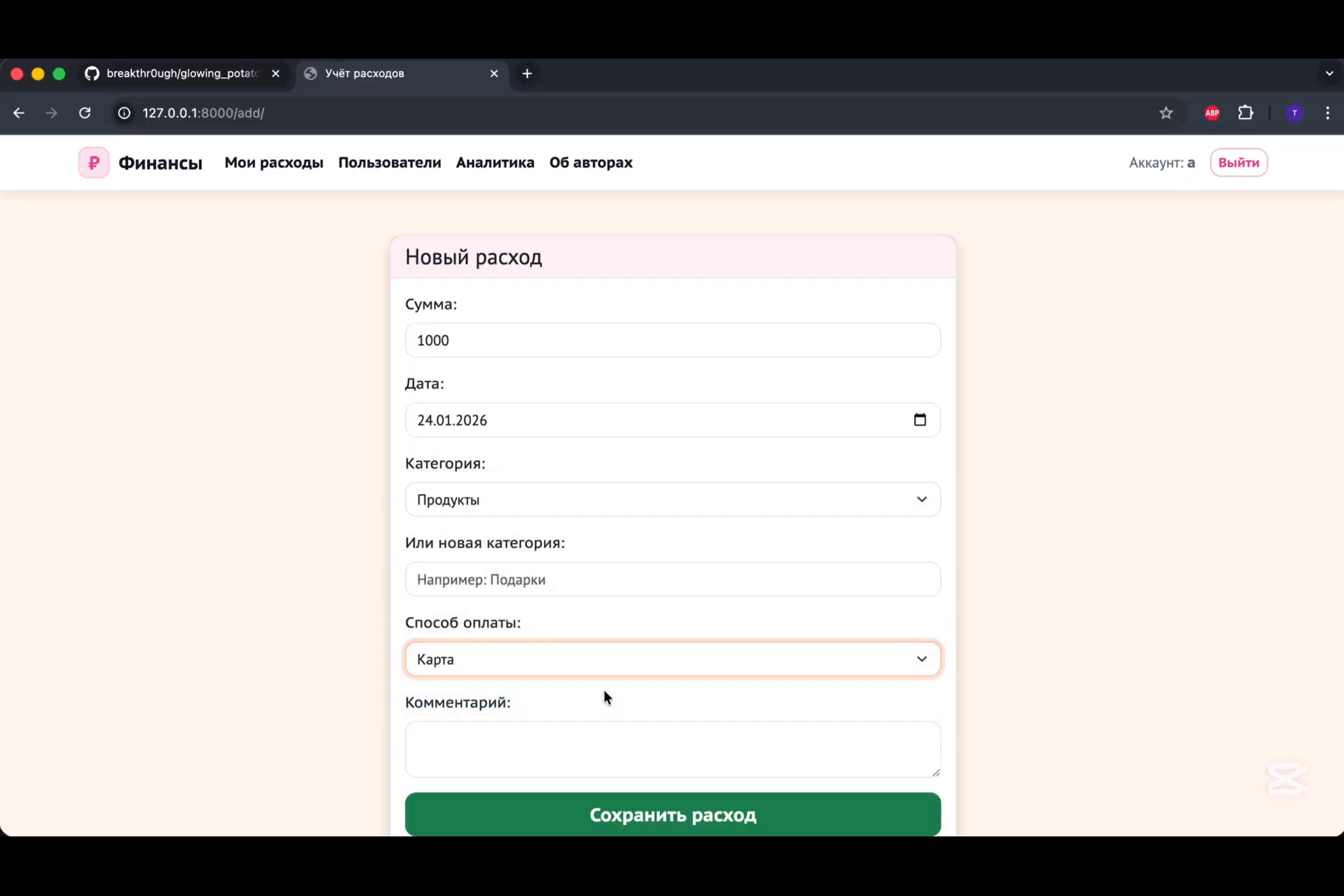Click the Выйти logout button

[x=1238, y=162]
